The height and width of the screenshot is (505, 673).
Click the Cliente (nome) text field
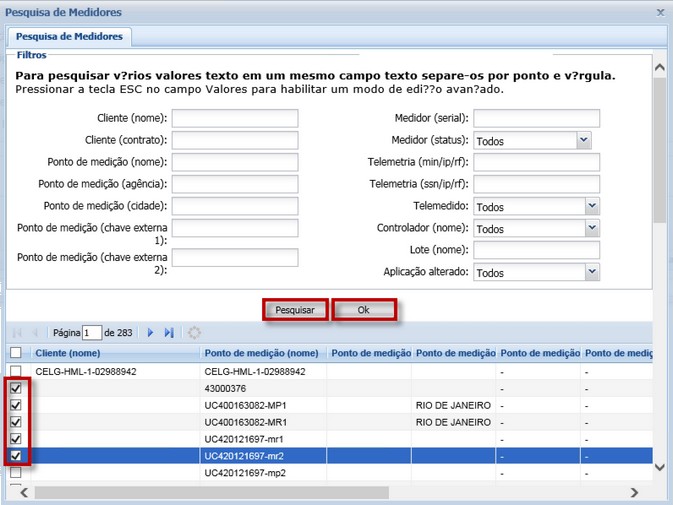(235, 118)
